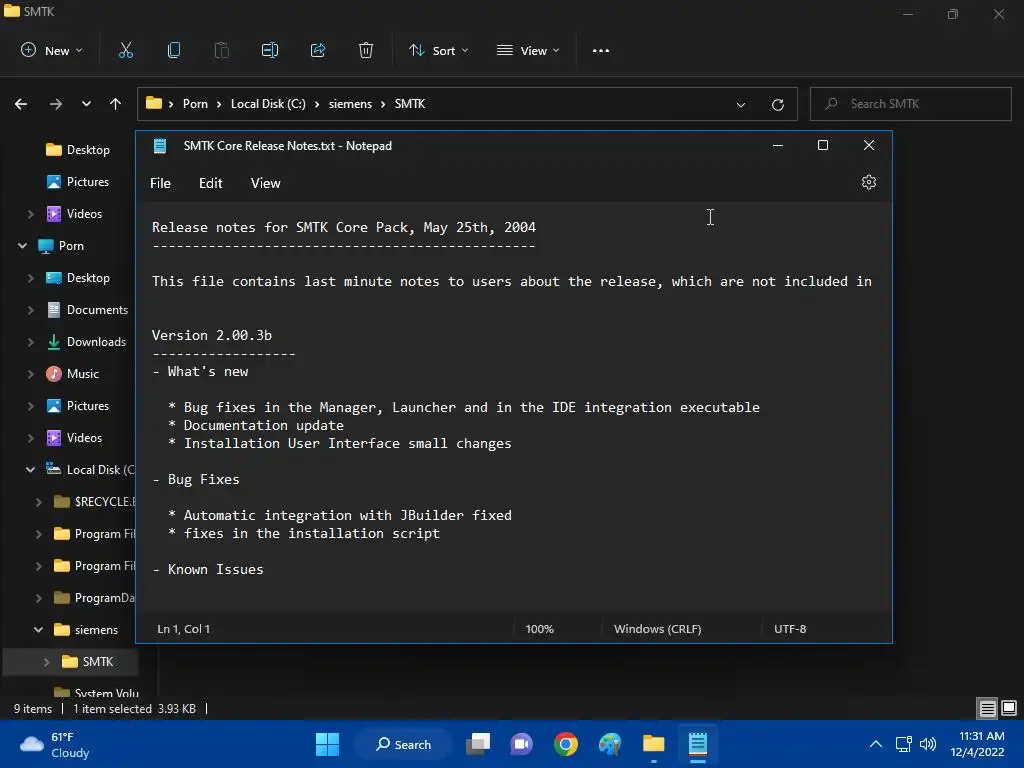The width and height of the screenshot is (1024, 768).
Task: Open volume control in system tray
Action: coord(927,744)
